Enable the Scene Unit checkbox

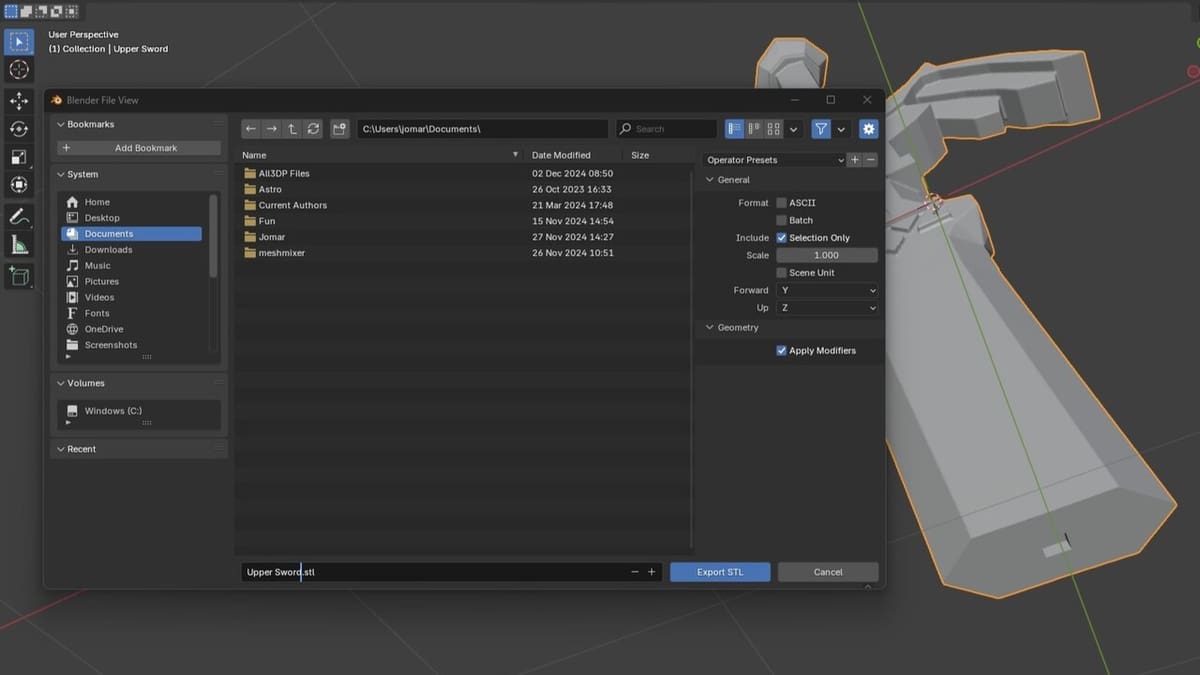(x=781, y=273)
